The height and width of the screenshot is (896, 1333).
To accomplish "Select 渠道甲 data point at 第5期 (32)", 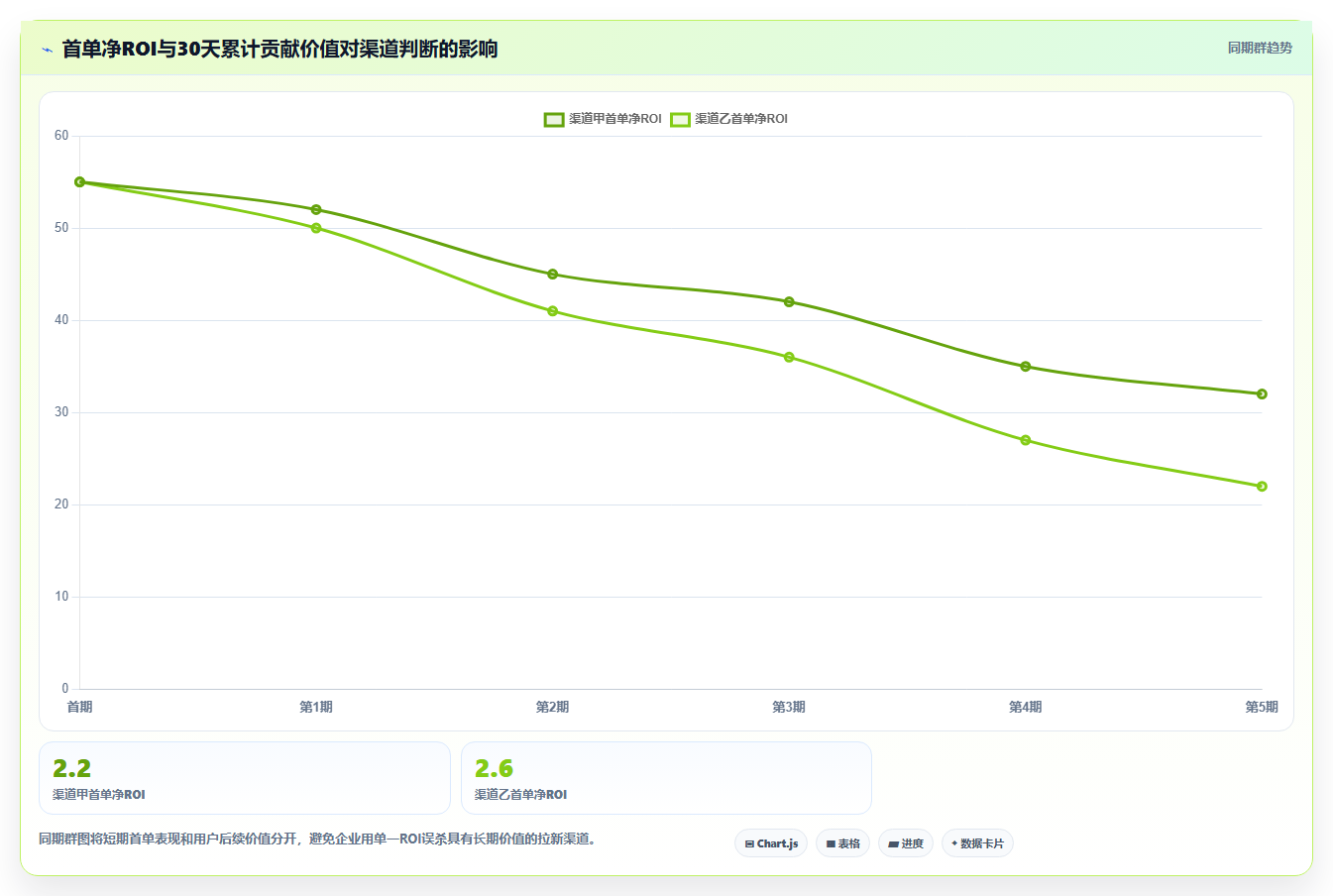I will (x=1262, y=393).
